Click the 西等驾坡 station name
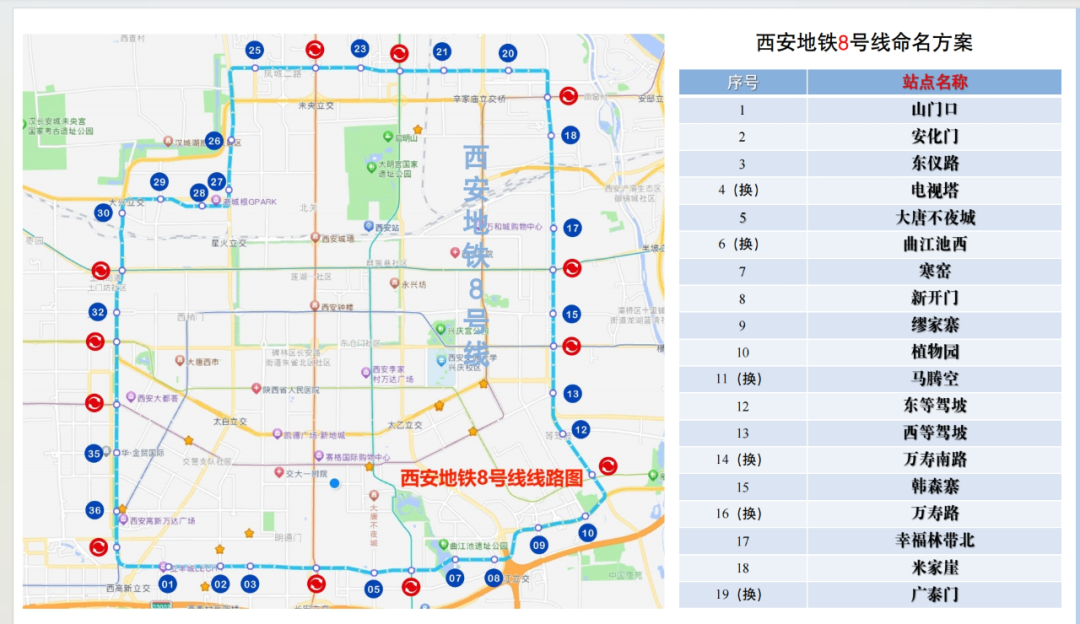 pos(935,433)
